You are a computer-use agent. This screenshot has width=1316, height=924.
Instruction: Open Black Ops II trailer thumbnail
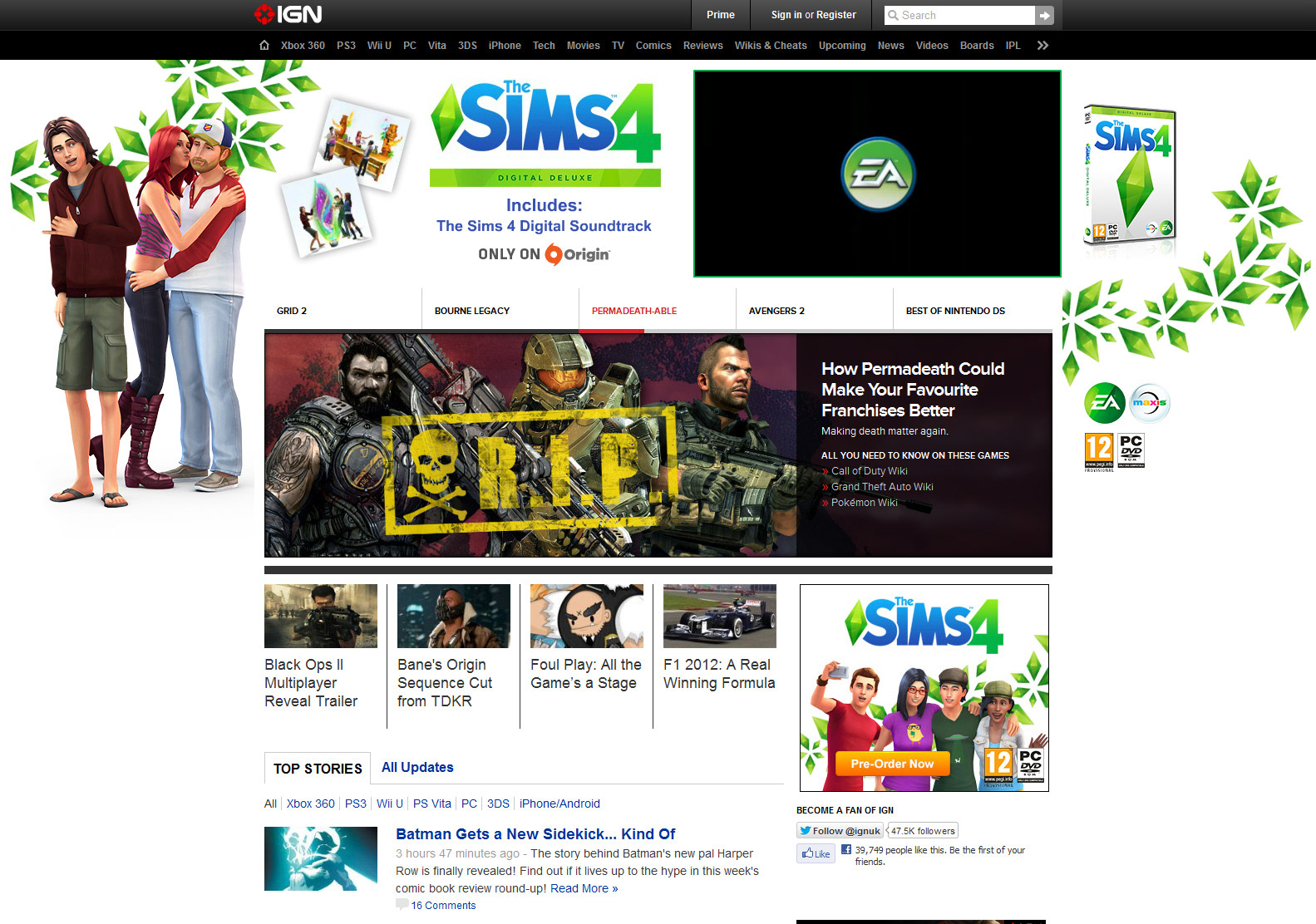click(321, 616)
